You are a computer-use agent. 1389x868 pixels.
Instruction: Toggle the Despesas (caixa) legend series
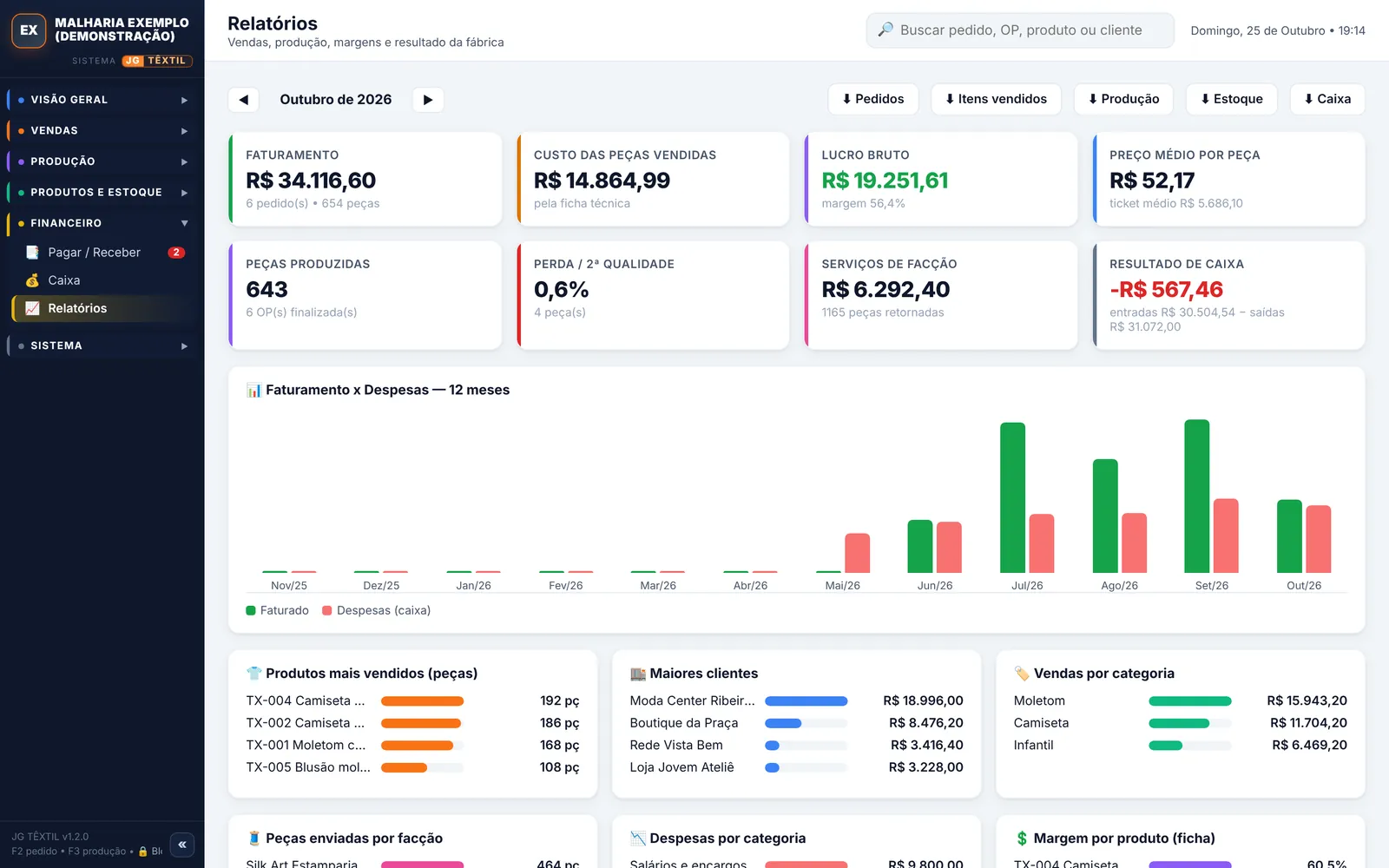376,610
